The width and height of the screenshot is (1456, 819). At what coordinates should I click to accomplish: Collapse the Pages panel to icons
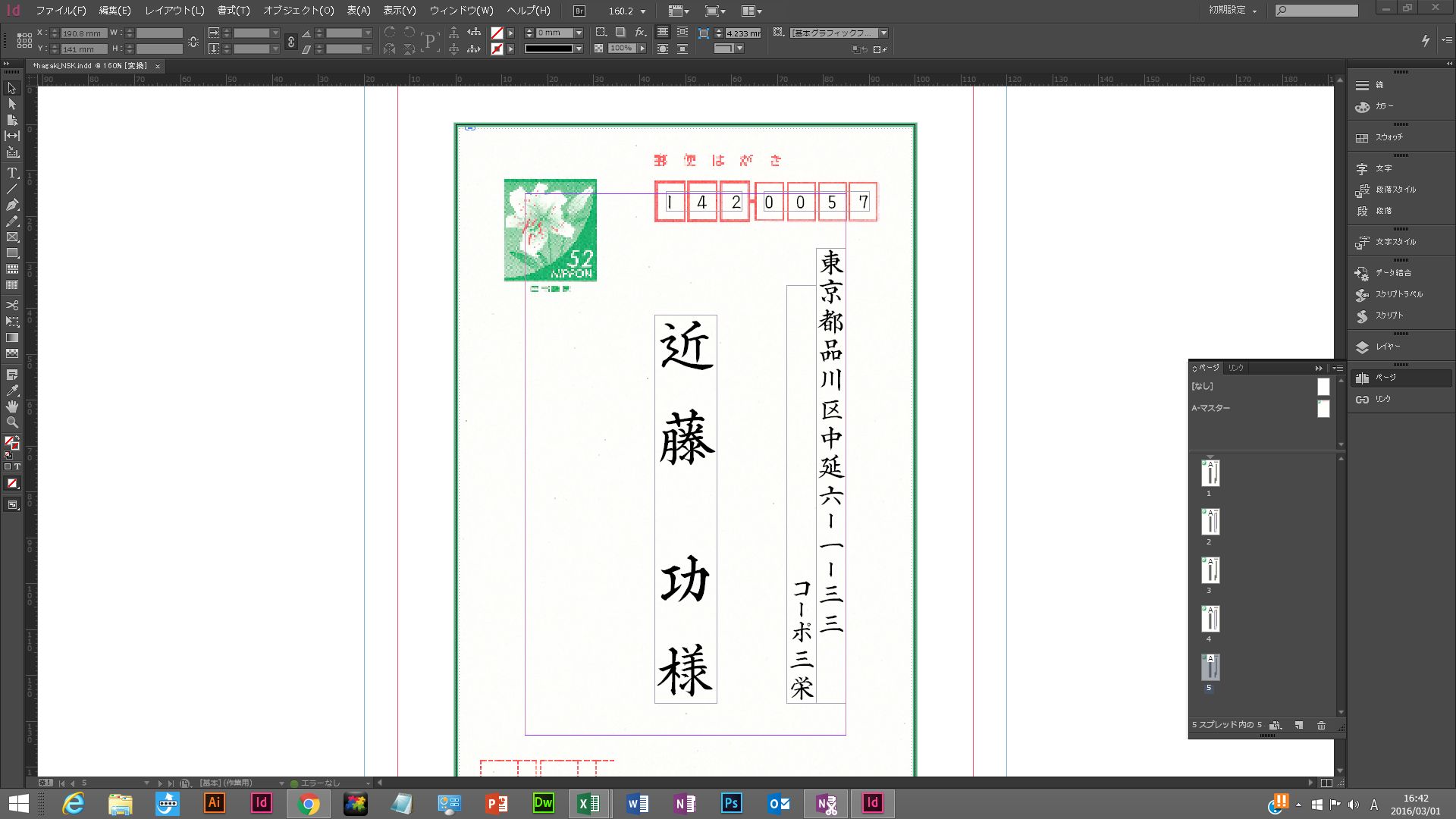(1319, 368)
